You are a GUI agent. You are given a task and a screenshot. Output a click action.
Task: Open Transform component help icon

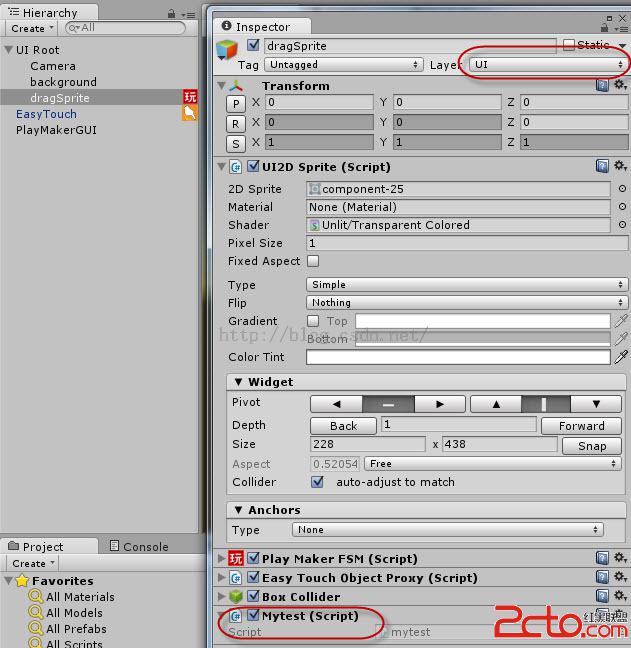coord(602,86)
